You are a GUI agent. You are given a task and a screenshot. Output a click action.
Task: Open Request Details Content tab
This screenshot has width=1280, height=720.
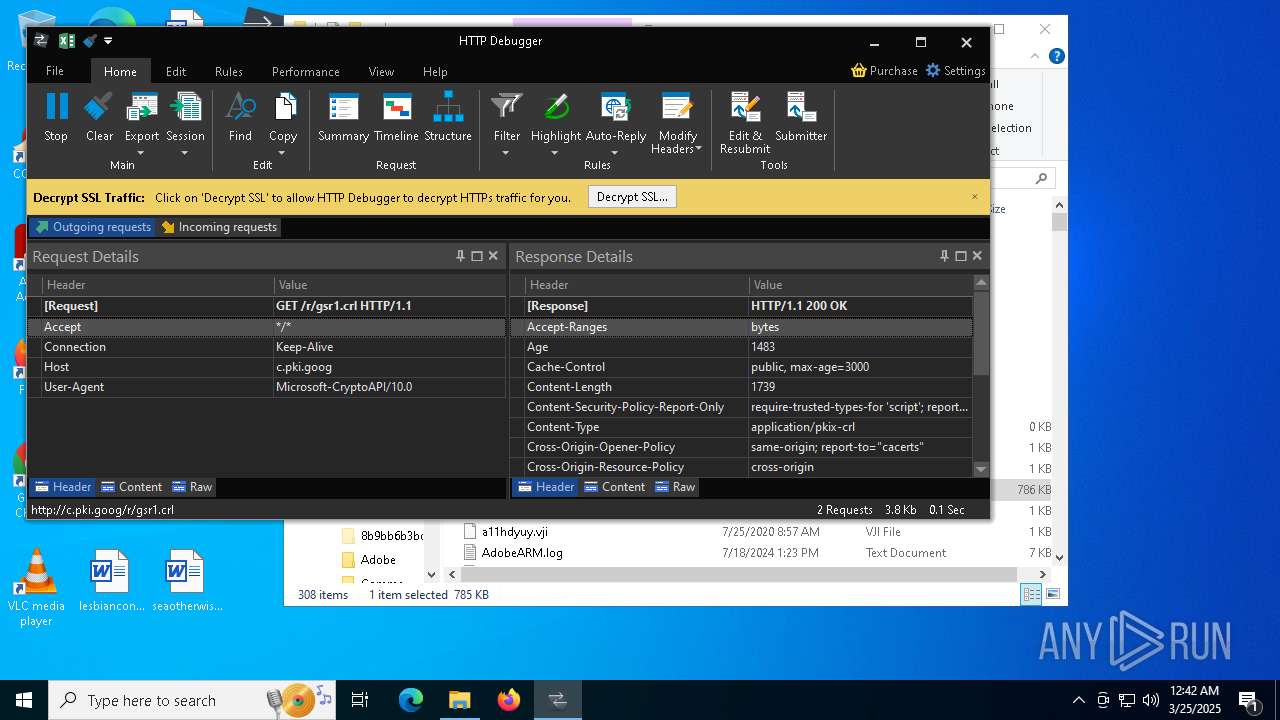click(131, 487)
